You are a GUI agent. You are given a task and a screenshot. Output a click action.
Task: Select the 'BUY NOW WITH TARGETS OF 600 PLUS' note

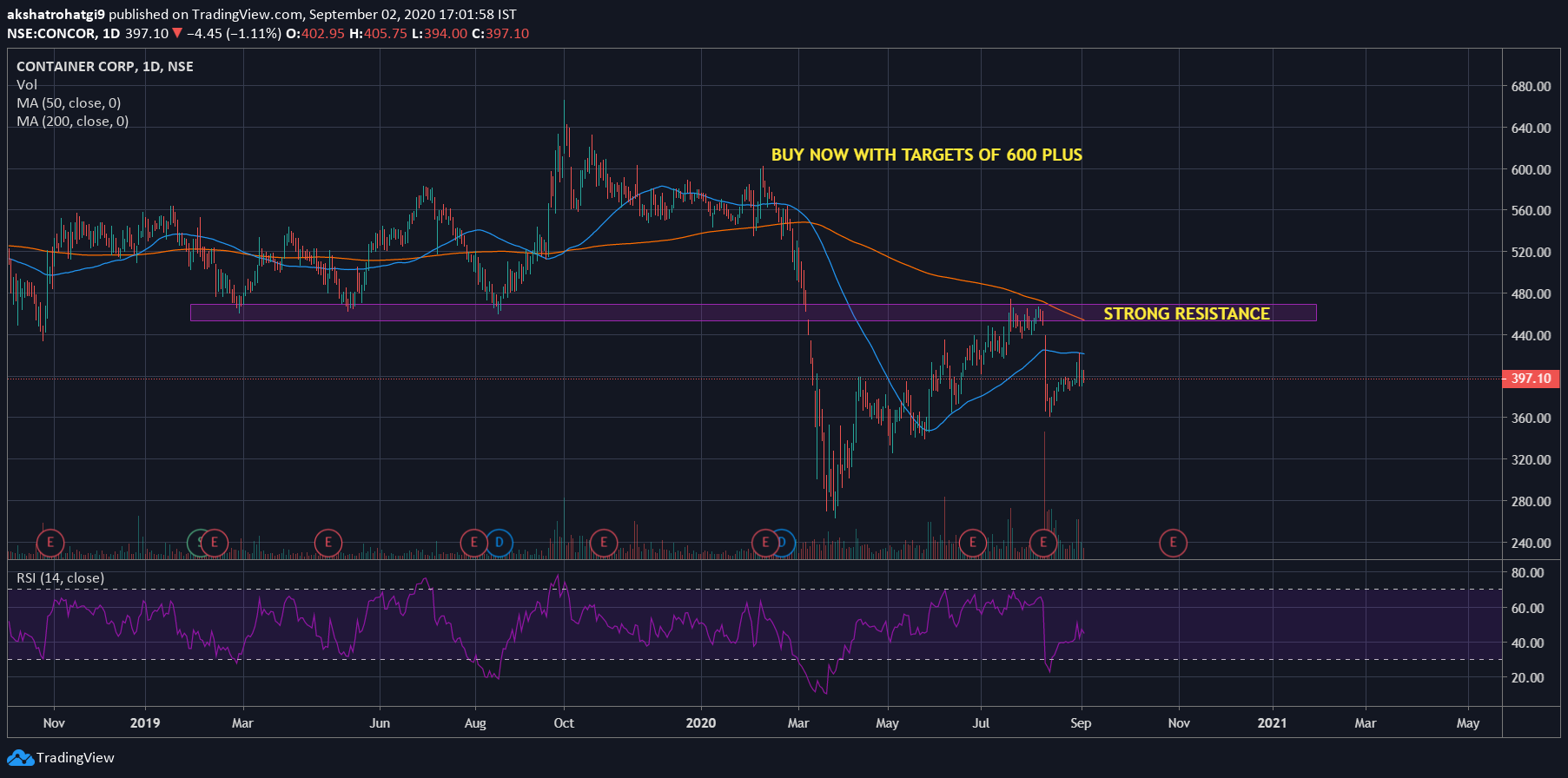tap(927, 155)
